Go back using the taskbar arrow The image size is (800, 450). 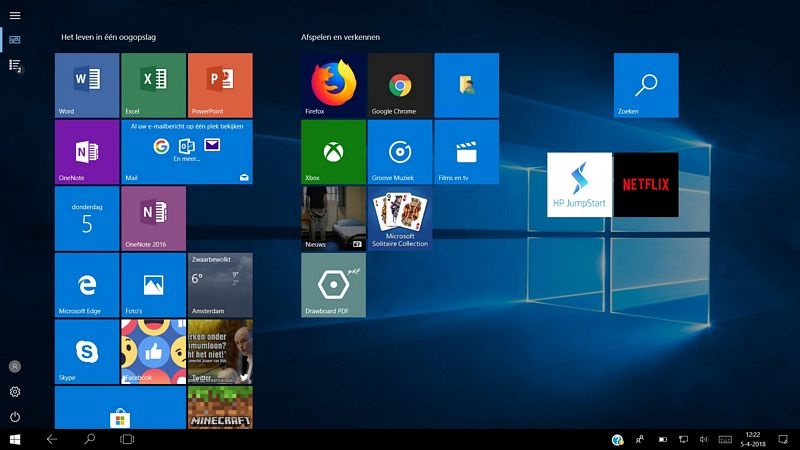point(52,439)
